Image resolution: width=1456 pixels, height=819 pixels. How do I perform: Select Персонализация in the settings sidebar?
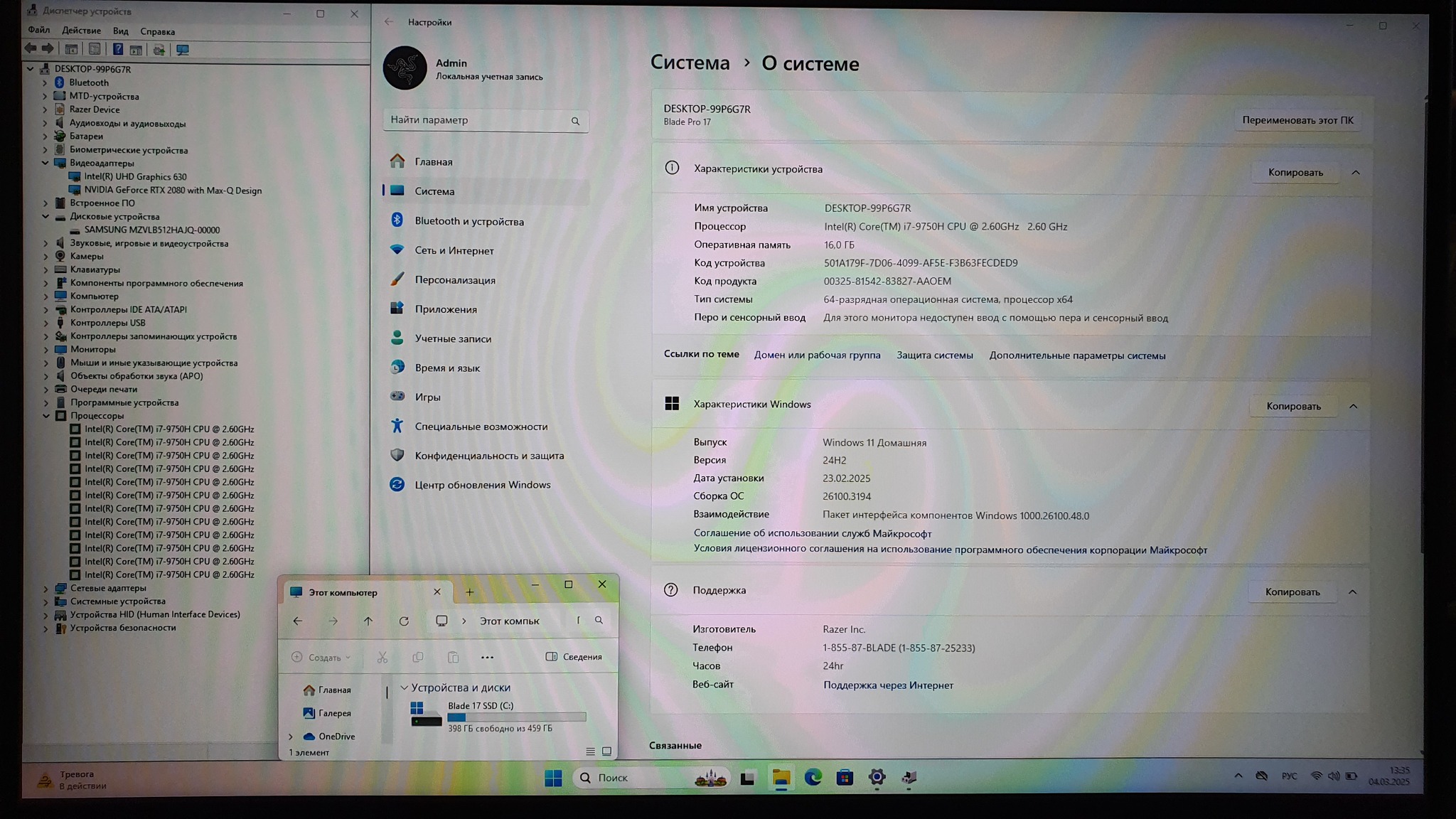455,280
